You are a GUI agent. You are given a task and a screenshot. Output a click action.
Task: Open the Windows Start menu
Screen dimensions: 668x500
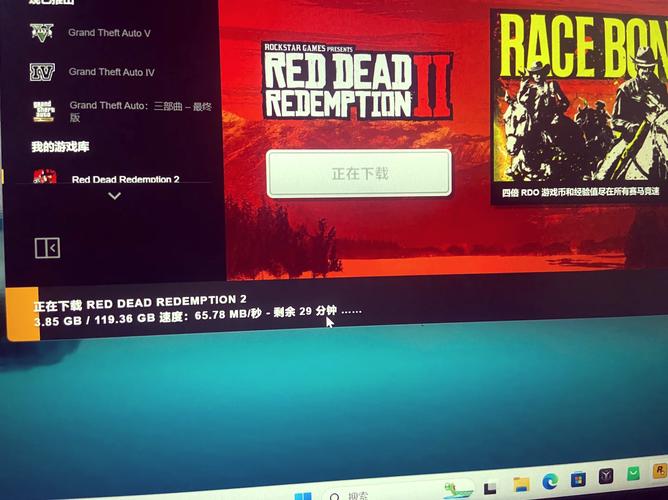click(x=303, y=497)
